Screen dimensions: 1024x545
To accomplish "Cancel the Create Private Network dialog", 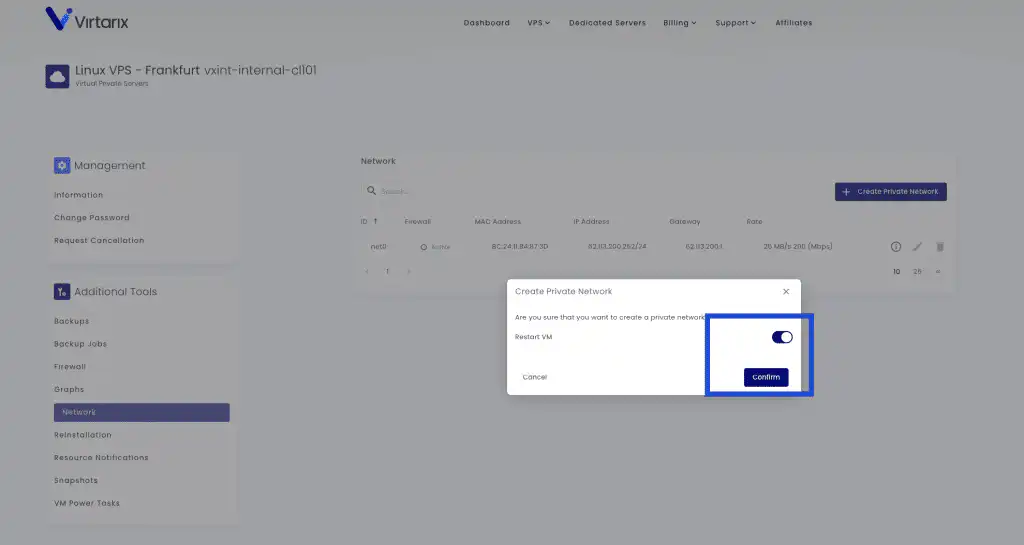I will [x=535, y=377].
